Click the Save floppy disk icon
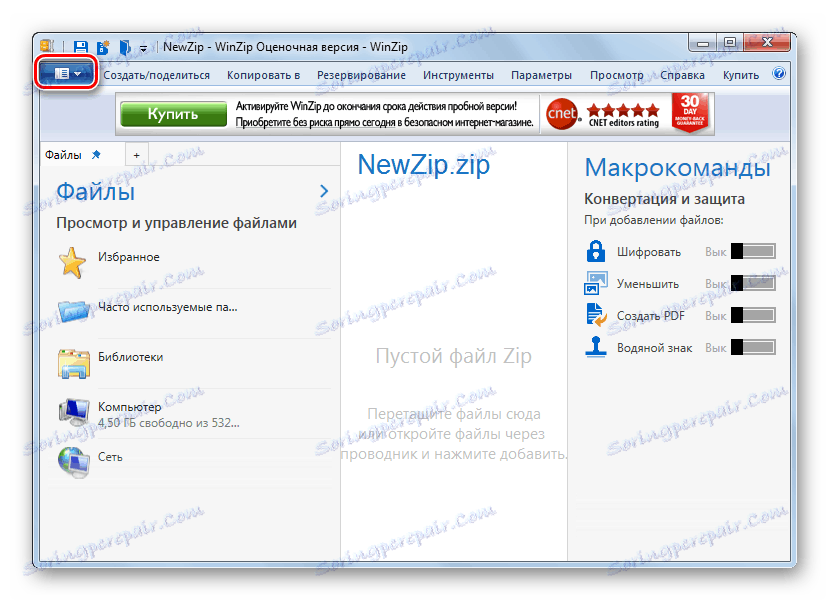Screen dimensions: 830x601 80,47
